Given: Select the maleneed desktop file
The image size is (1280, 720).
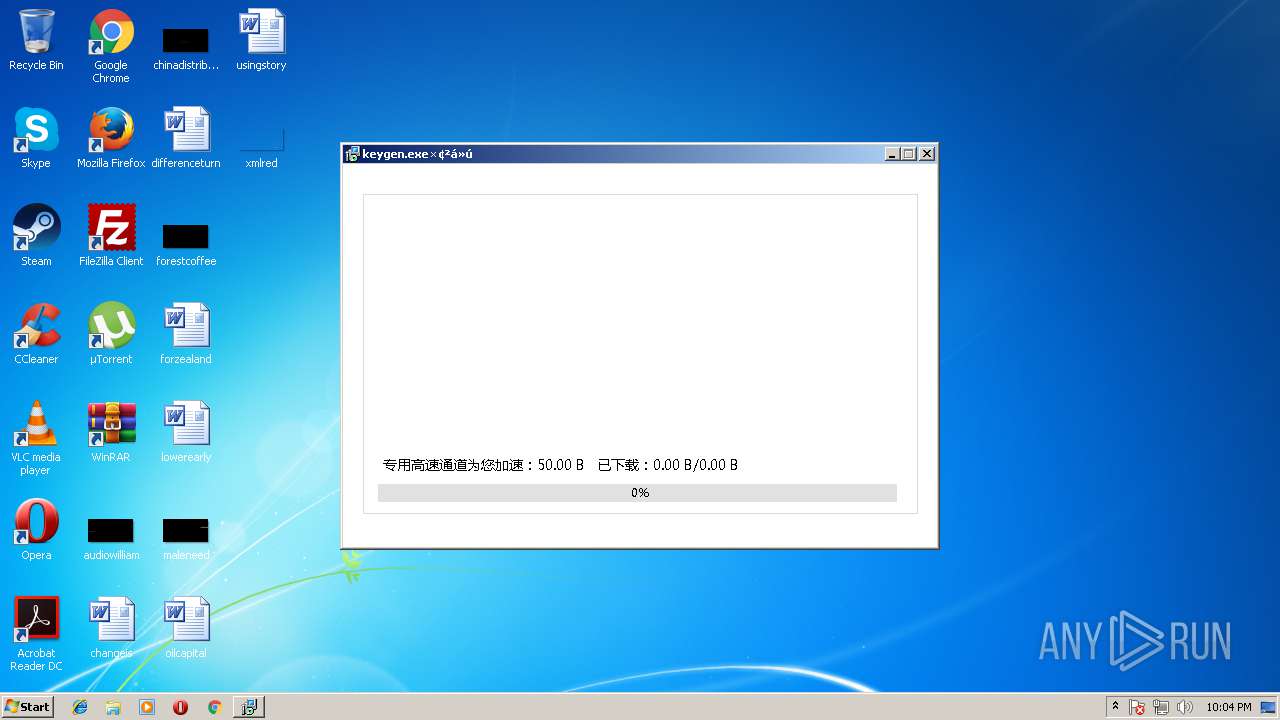Looking at the screenshot, I should pyautogui.click(x=186, y=540).
